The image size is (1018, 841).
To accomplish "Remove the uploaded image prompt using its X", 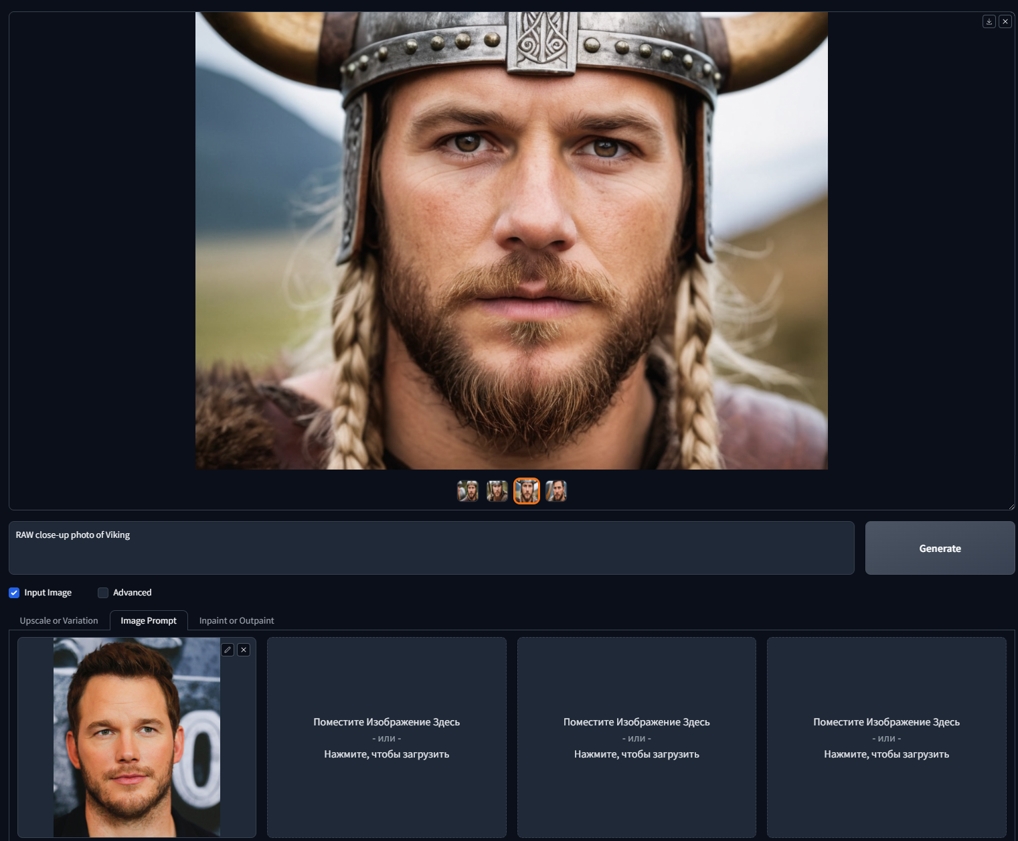I will pyautogui.click(x=243, y=649).
